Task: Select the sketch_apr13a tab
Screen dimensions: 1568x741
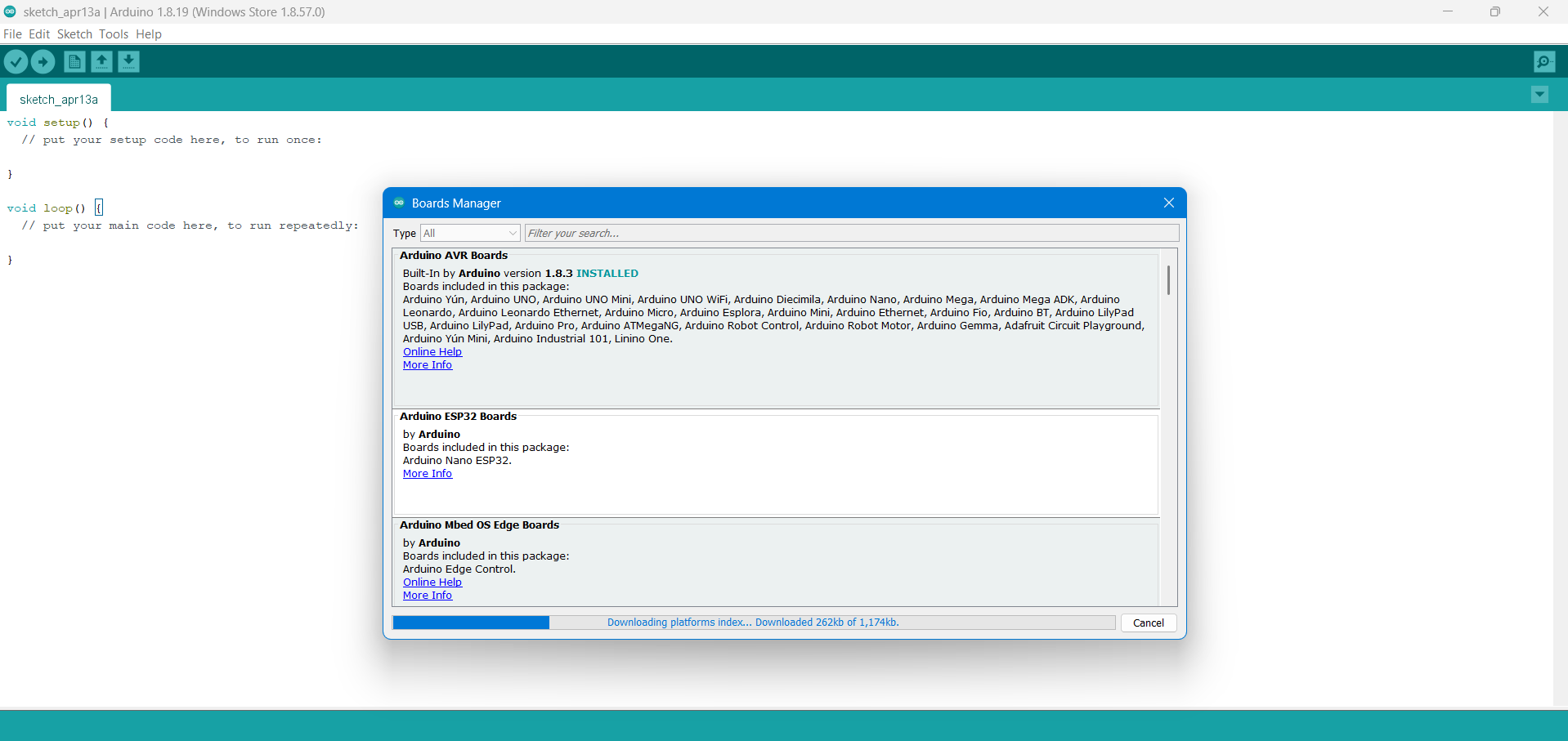Action: [x=59, y=99]
